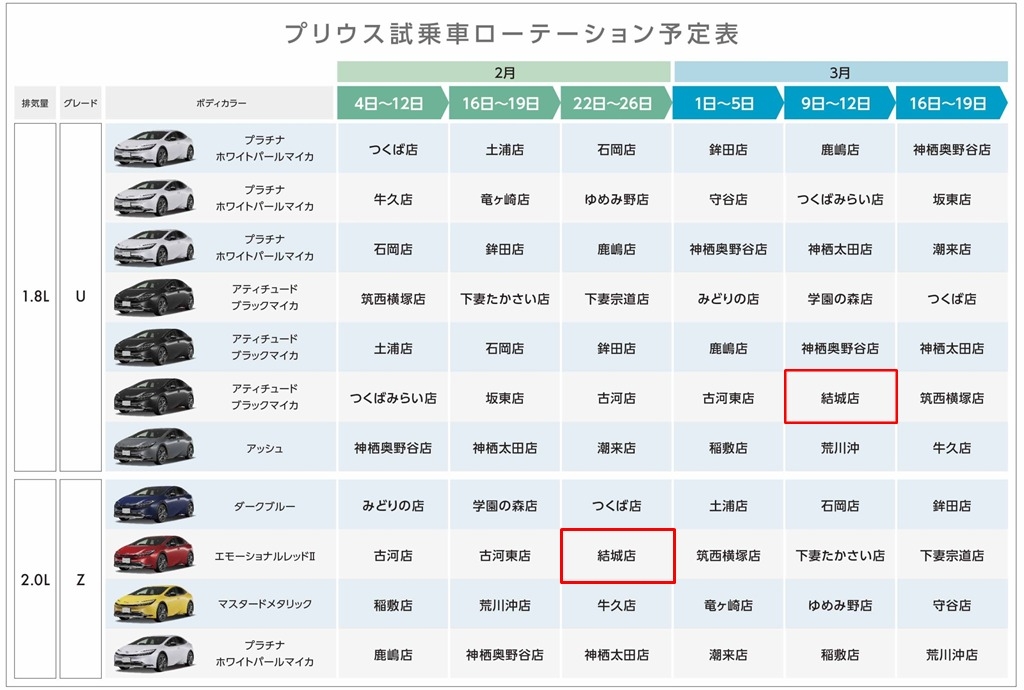This screenshot has width=1024, height=690.
Task: Select the 9日〜12日 date header
Action: tap(839, 103)
